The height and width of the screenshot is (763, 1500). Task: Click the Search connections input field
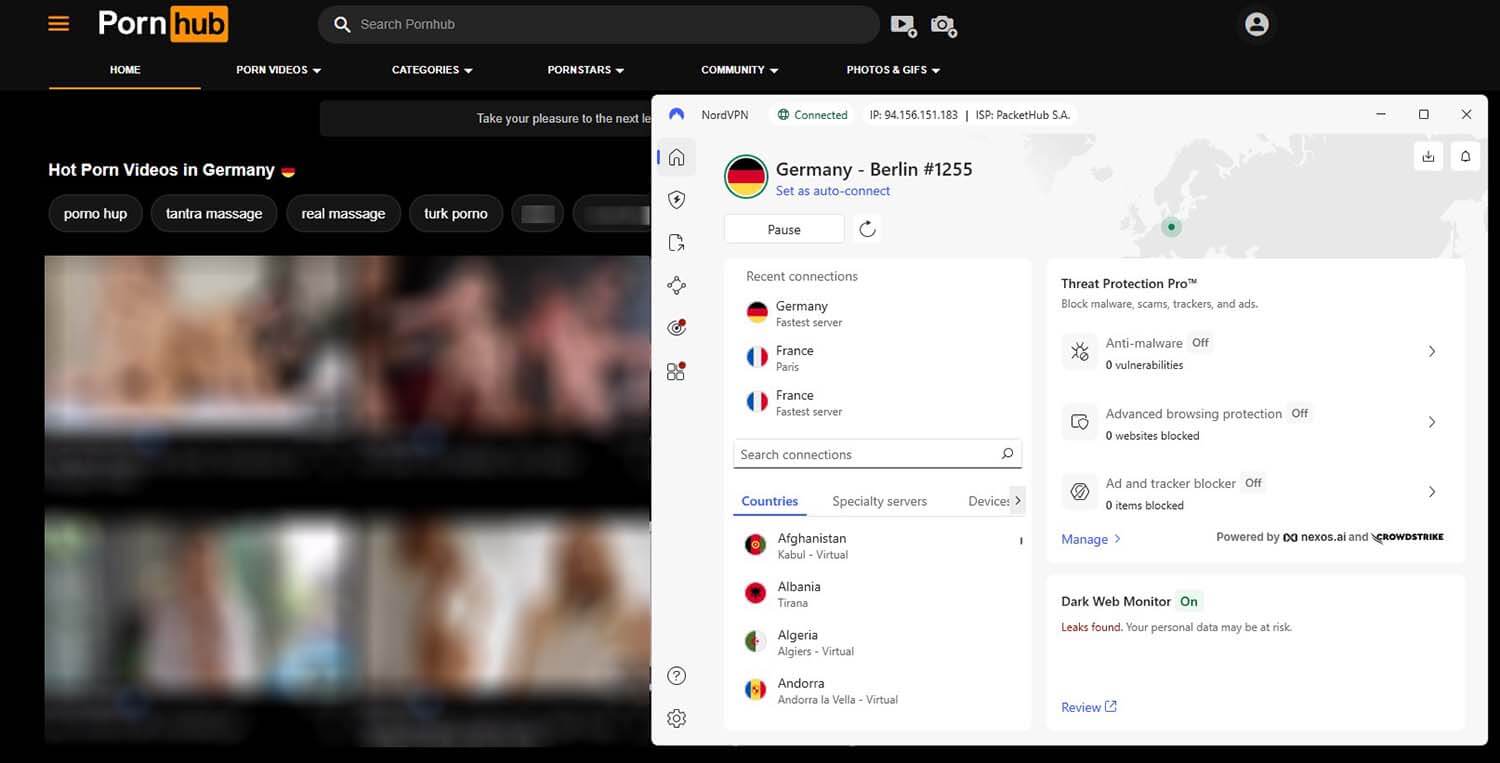878,454
